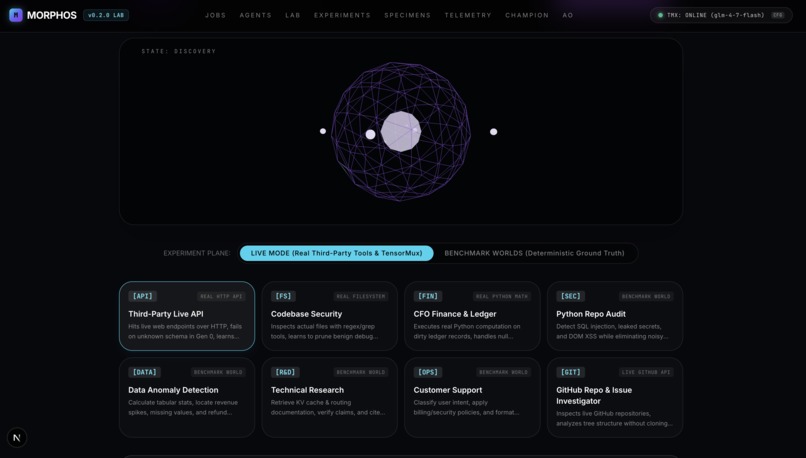The image size is (806, 458).
Task: Click the TMX Online status pill
Action: [721, 15]
